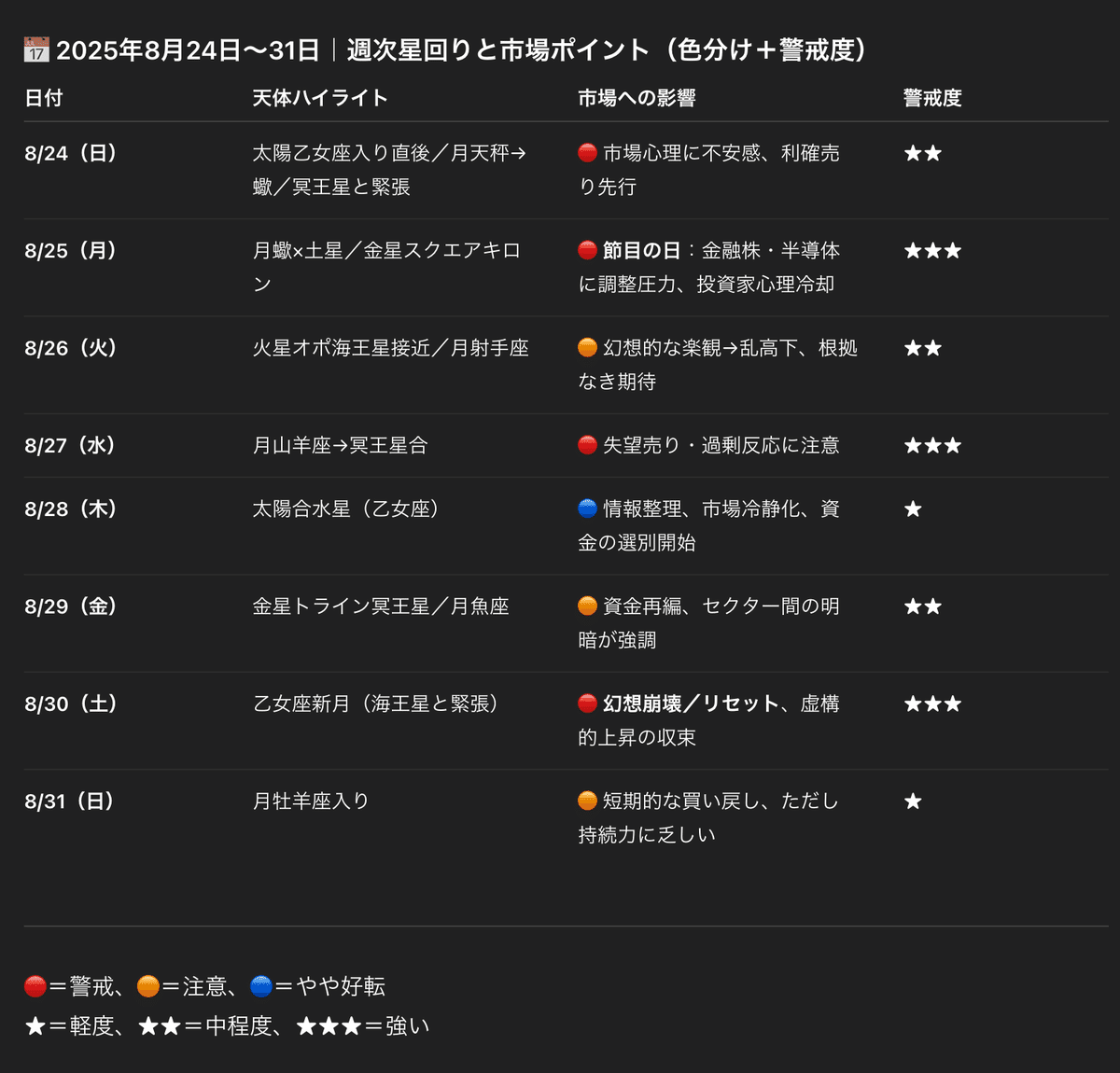
Task: Click the red circle beside 節目の日
Action: pyautogui.click(x=587, y=250)
